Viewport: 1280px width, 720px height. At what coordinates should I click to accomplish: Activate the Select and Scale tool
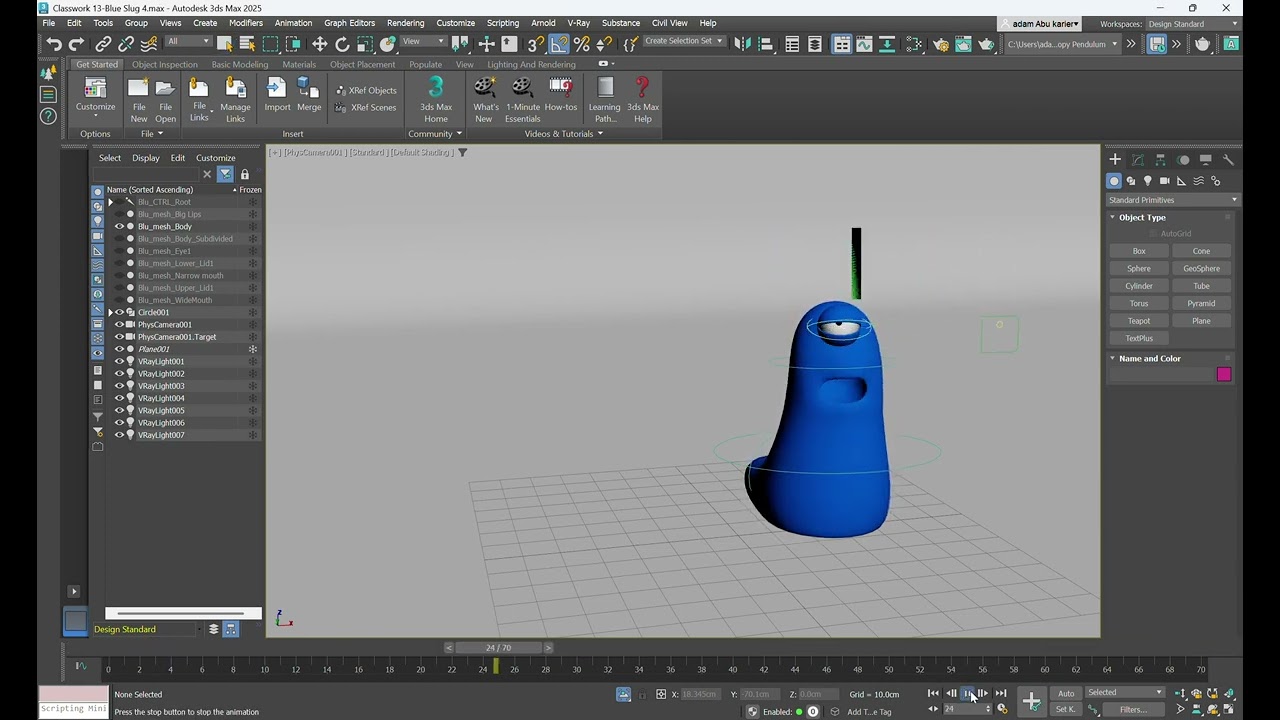(x=365, y=44)
